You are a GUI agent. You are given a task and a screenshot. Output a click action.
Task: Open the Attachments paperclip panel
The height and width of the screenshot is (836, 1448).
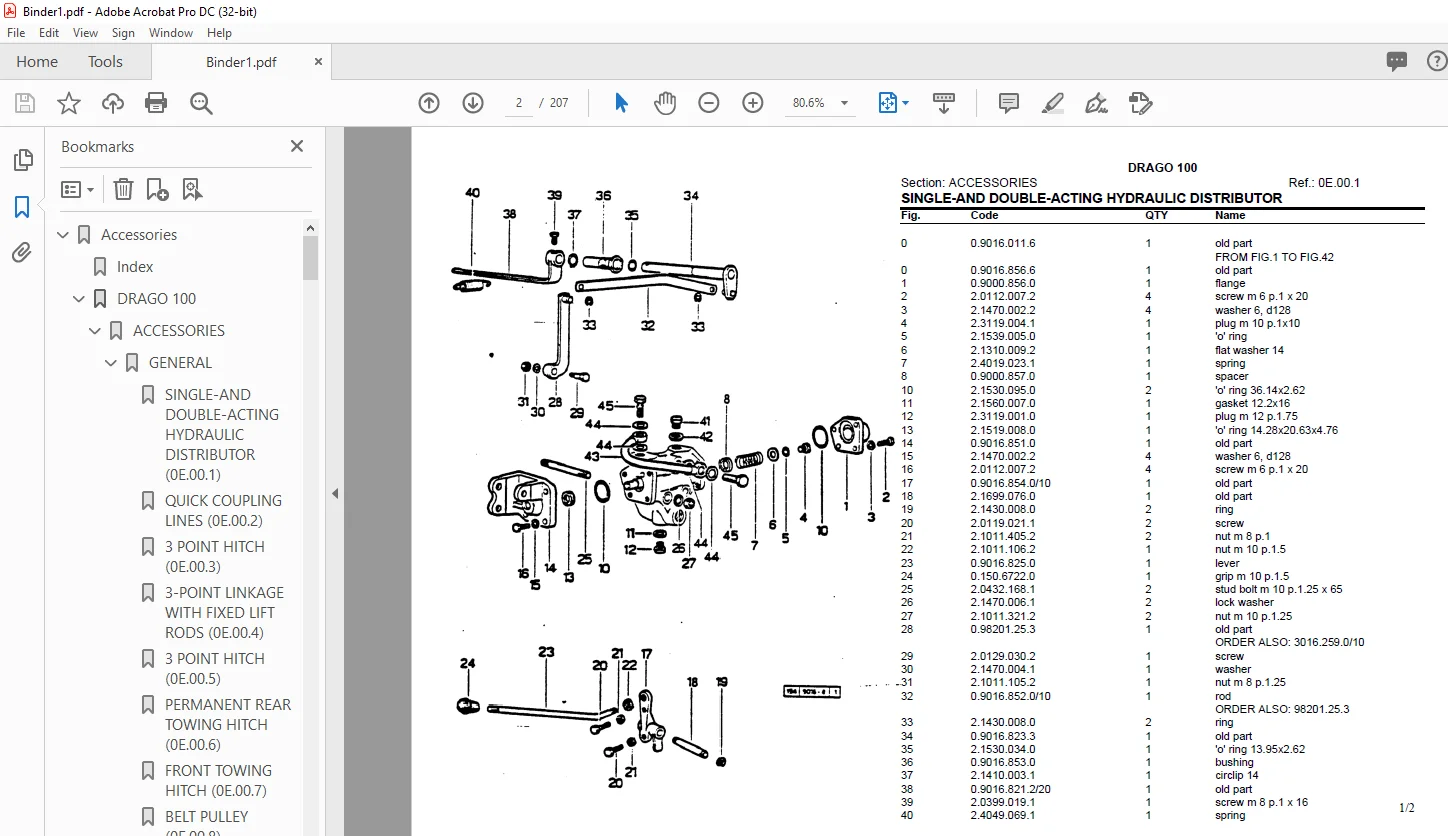pyautogui.click(x=22, y=253)
